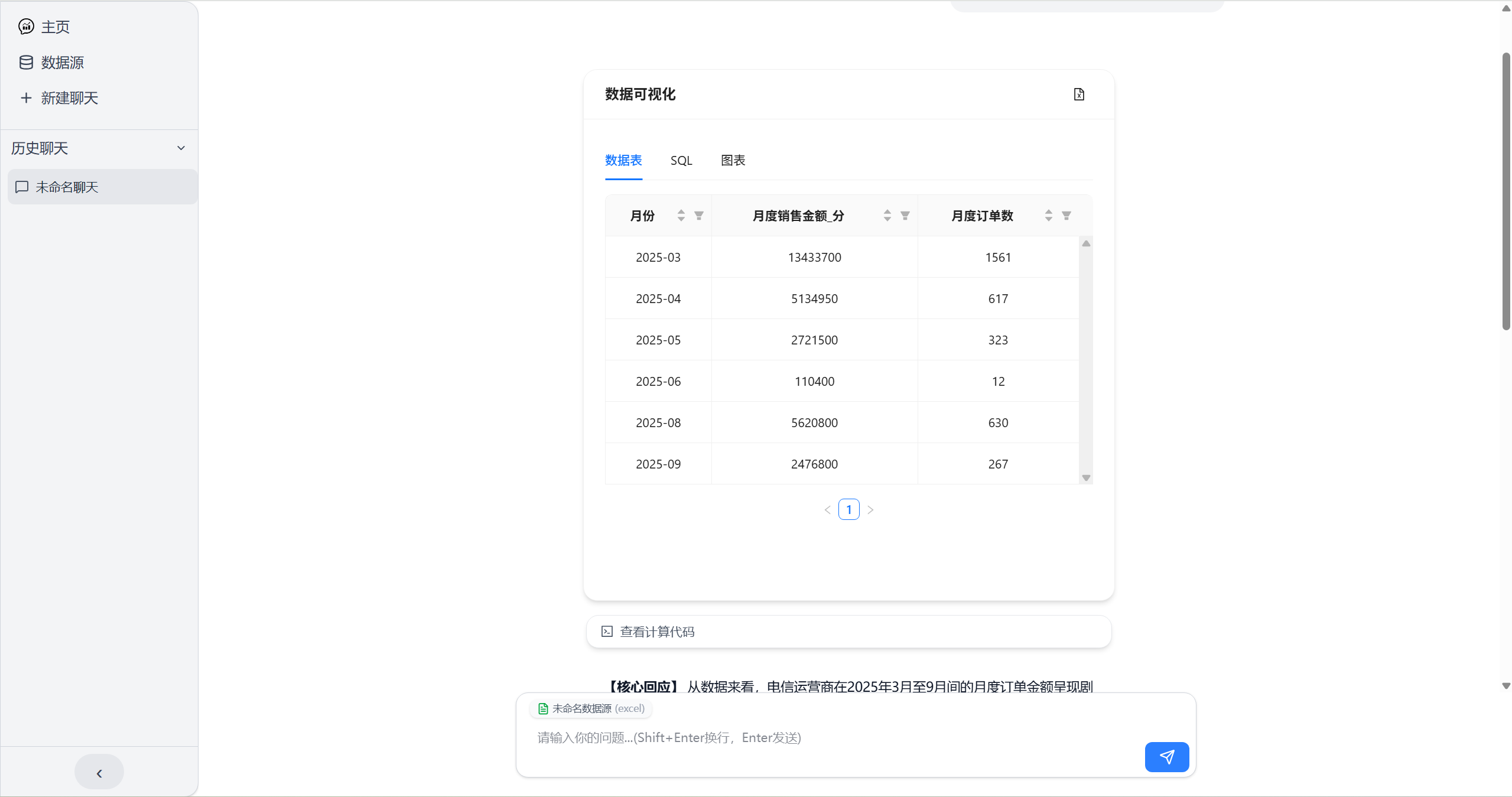The height and width of the screenshot is (797, 1512).
Task: Click filter icon on 月份 column
Action: (698, 216)
